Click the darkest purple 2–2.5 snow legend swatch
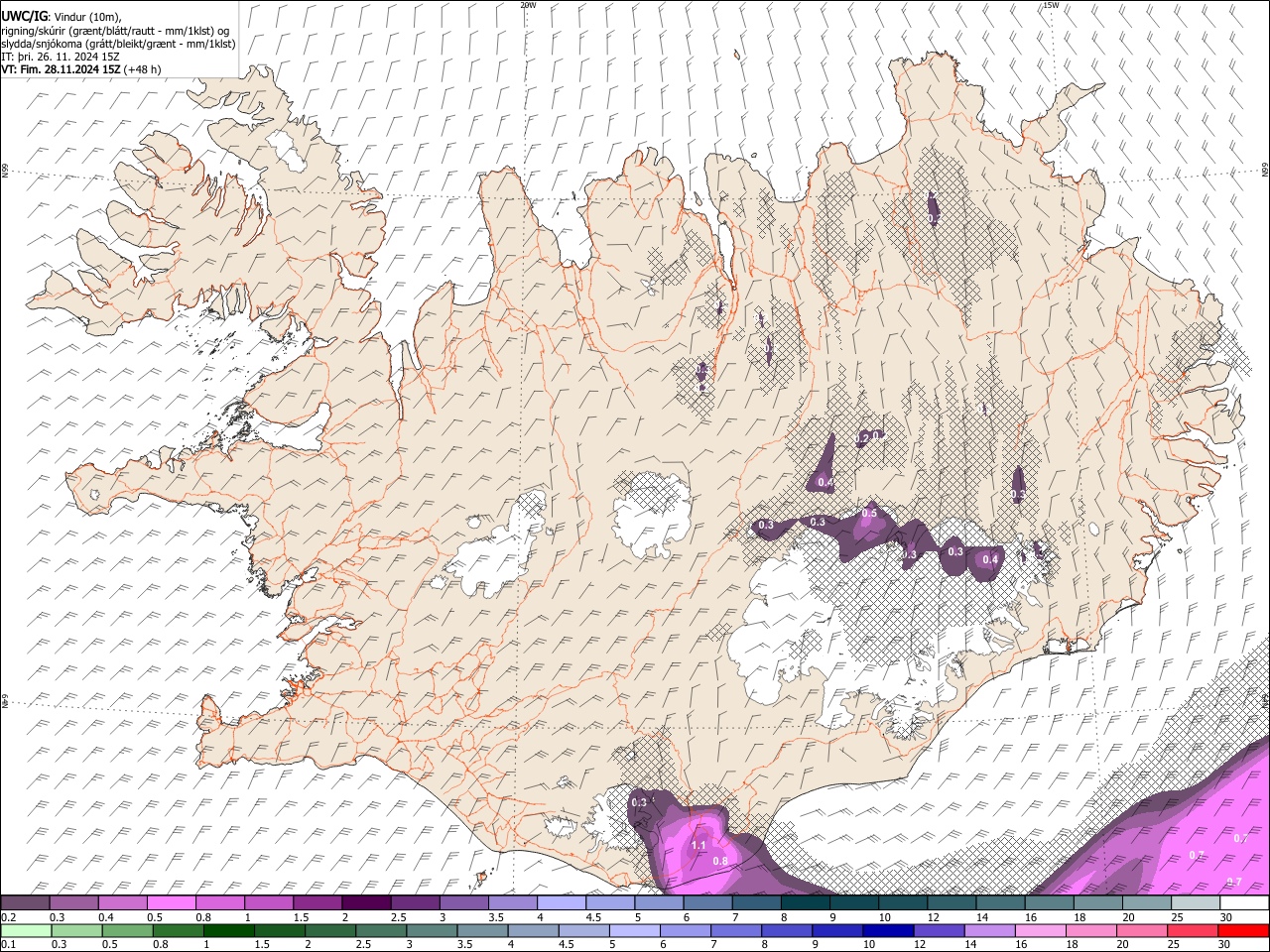The width and height of the screenshot is (1270, 952). pyautogui.click(x=367, y=903)
